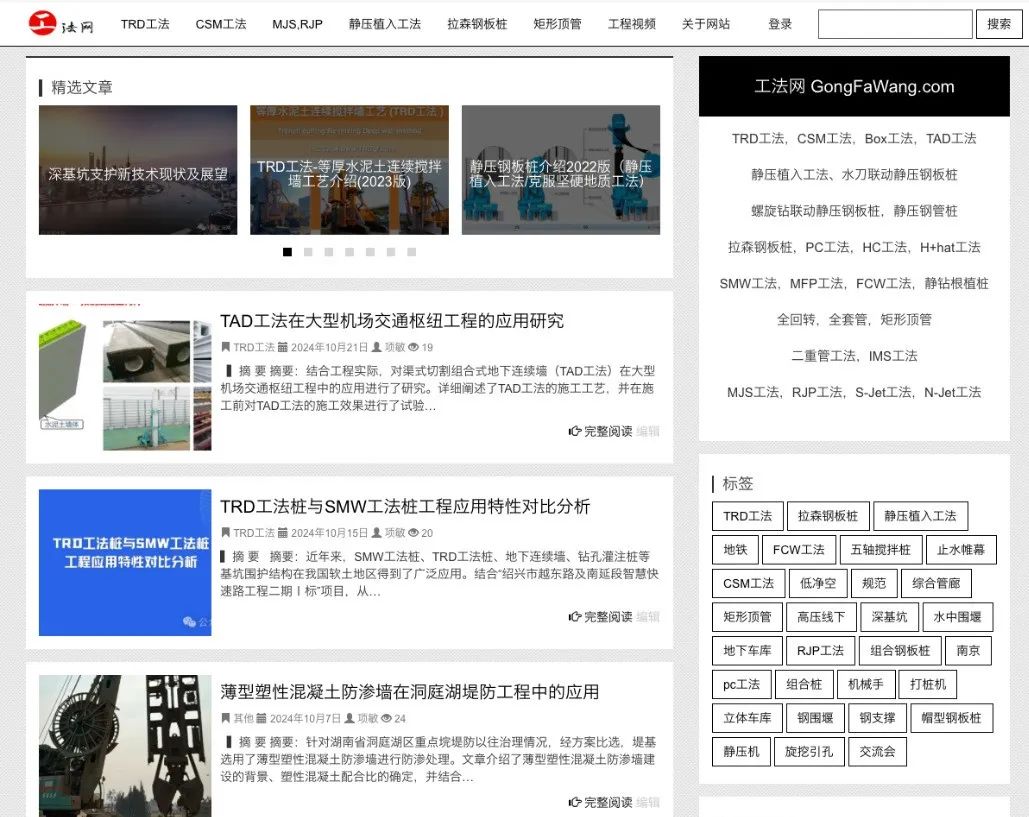The height and width of the screenshot is (817, 1029).
Task: Focus the search input field
Action: pos(895,24)
